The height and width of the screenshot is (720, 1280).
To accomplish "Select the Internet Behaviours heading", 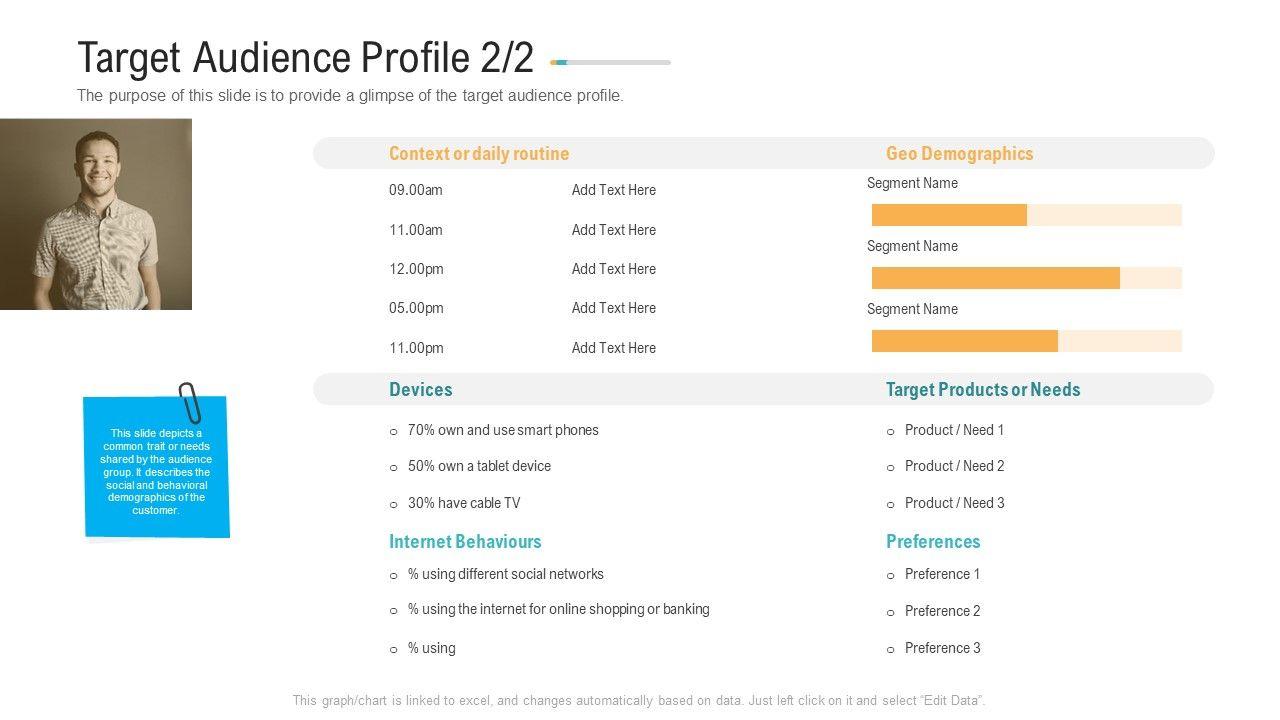I will 465,542.
